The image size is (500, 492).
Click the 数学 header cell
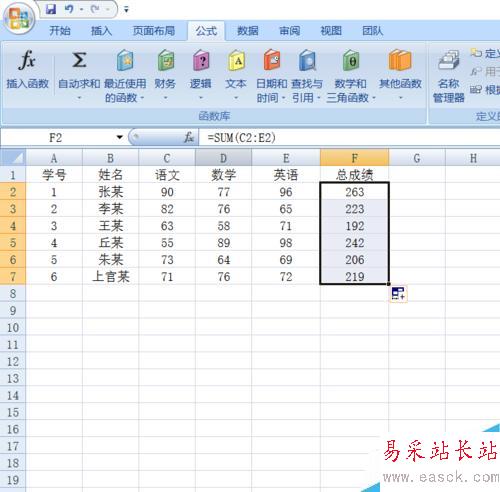[223, 175]
